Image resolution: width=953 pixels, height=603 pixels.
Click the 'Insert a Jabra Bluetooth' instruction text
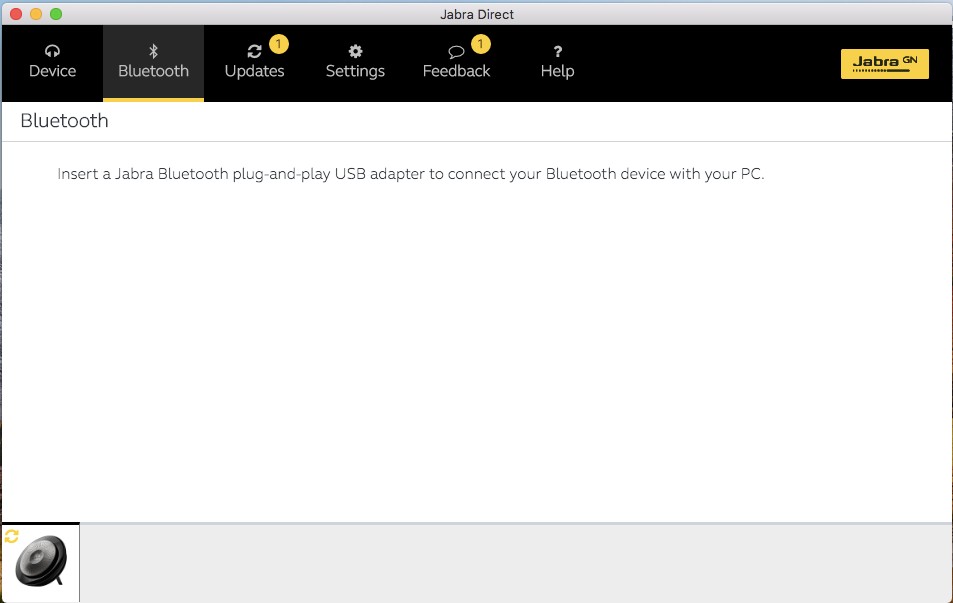point(410,174)
